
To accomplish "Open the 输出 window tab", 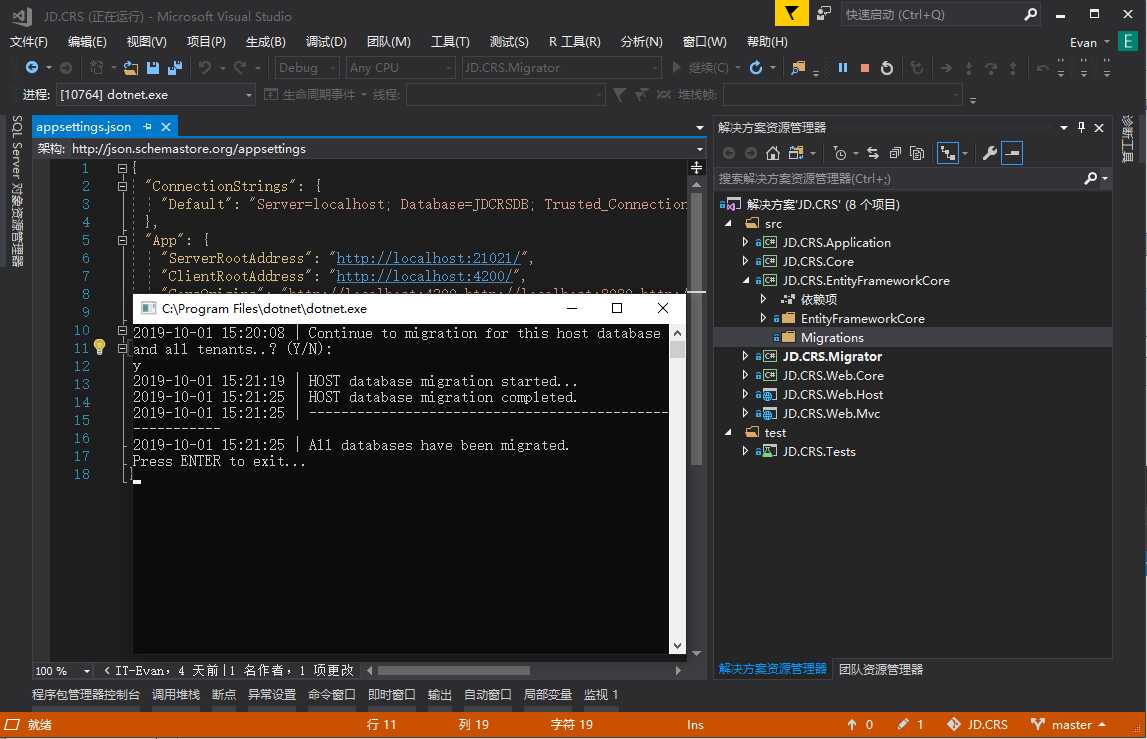I will pyautogui.click(x=440, y=694).
